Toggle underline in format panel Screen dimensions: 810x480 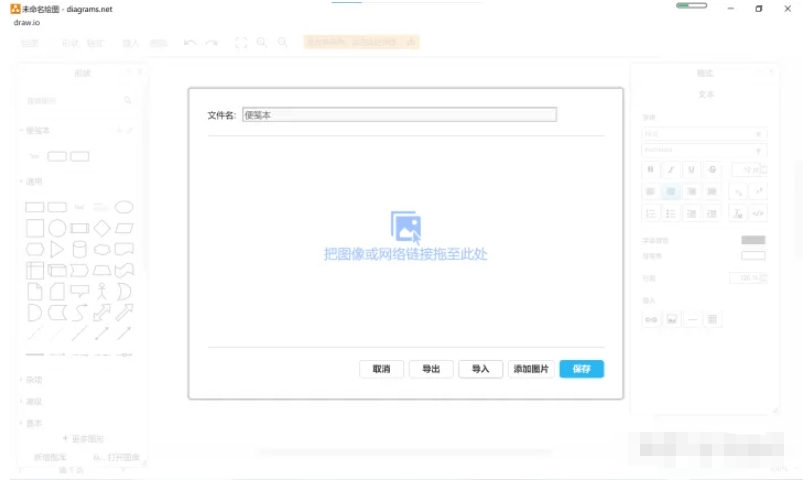click(691, 169)
